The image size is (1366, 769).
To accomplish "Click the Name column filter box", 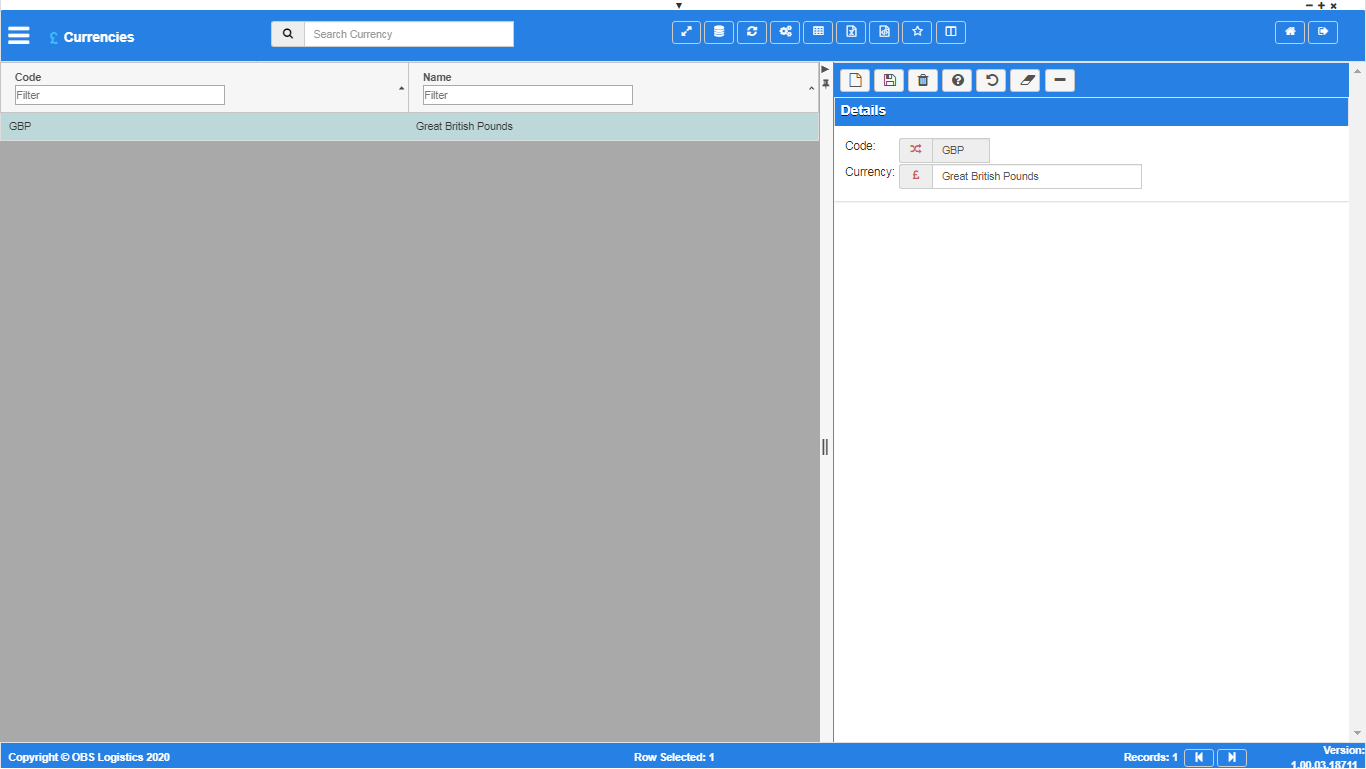I will (528, 95).
